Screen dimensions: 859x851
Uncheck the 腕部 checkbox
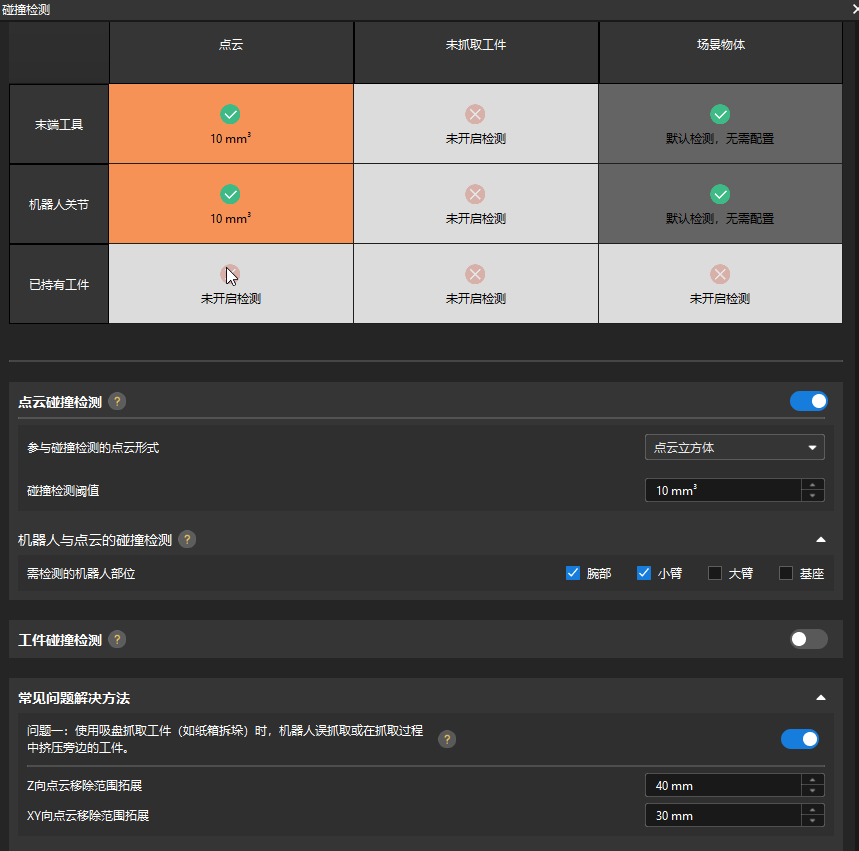click(573, 573)
